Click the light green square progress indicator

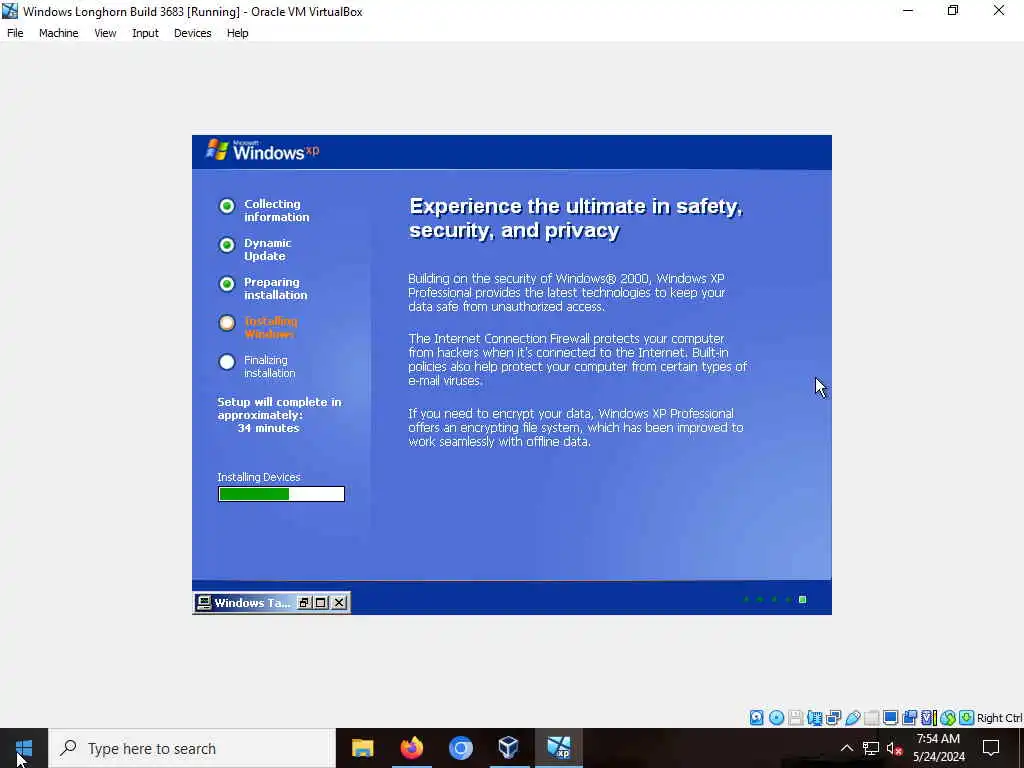click(803, 600)
